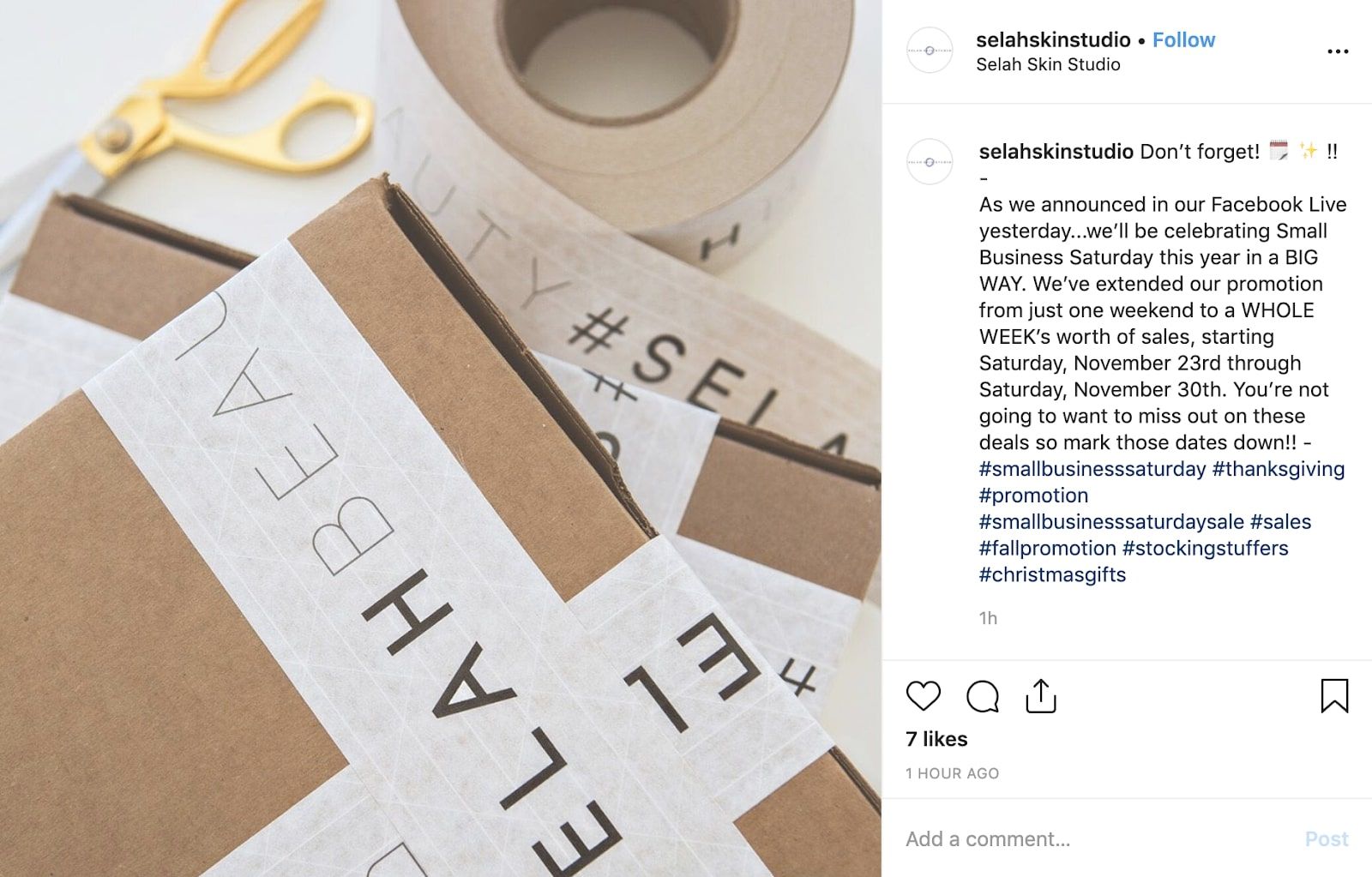Screen dimensions: 1372x877
Task: Open the #promotion hashtag
Action: [1034, 496]
